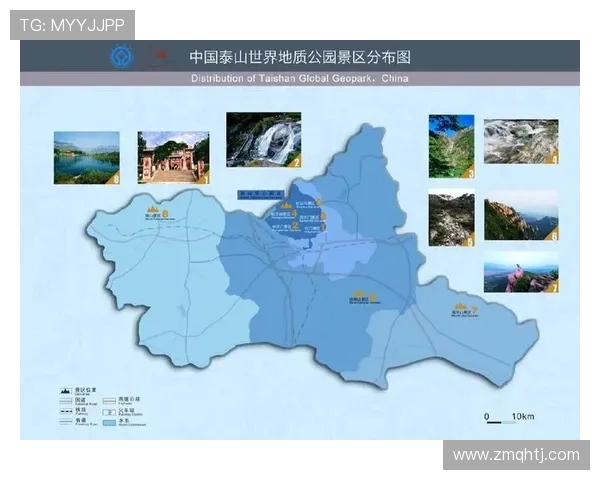Open pink blossom summit photo thumbnail numbered 7
Screen dimensions: 600x480
[x=521, y=272]
